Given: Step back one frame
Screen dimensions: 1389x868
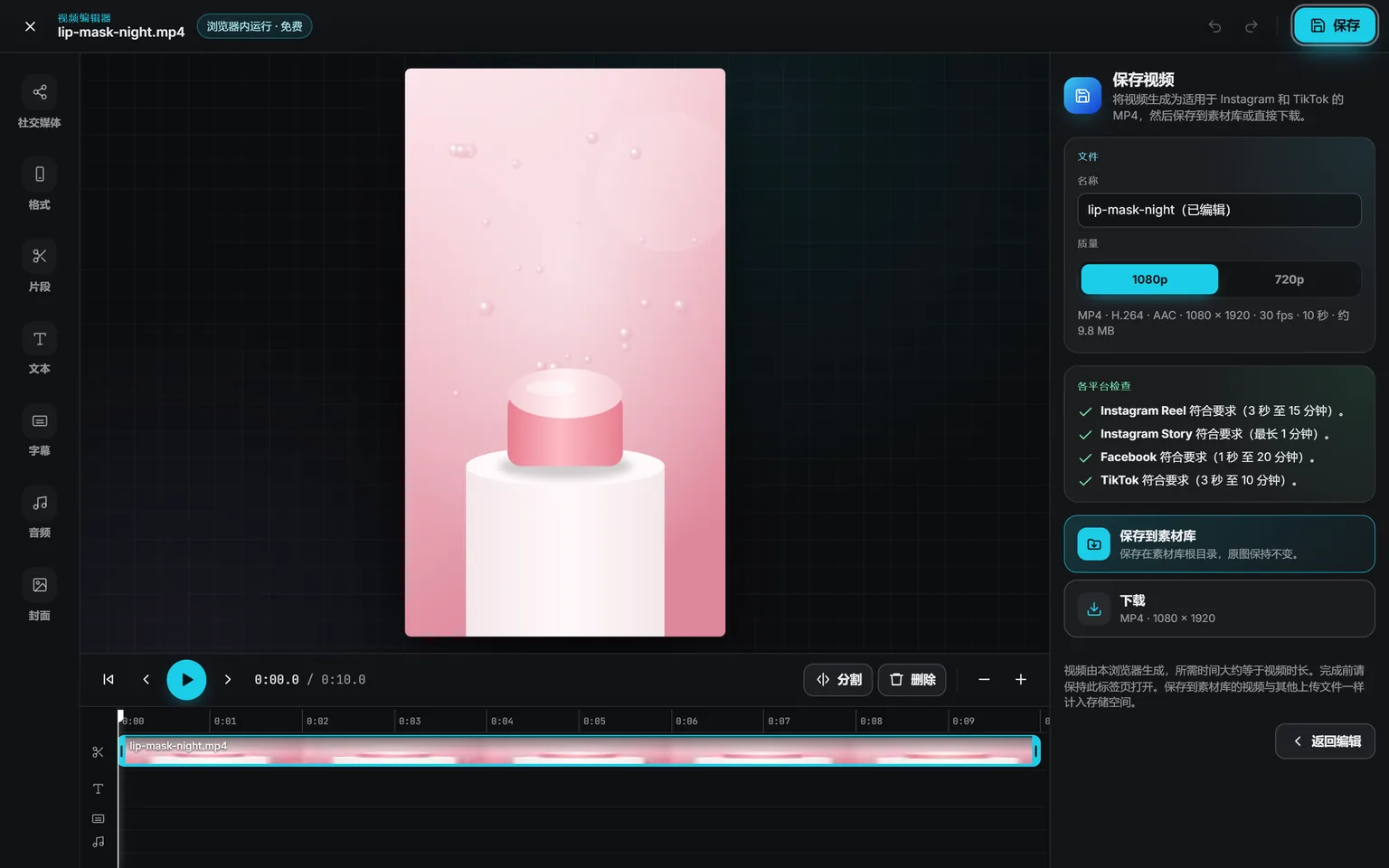Looking at the screenshot, I should pos(146,680).
